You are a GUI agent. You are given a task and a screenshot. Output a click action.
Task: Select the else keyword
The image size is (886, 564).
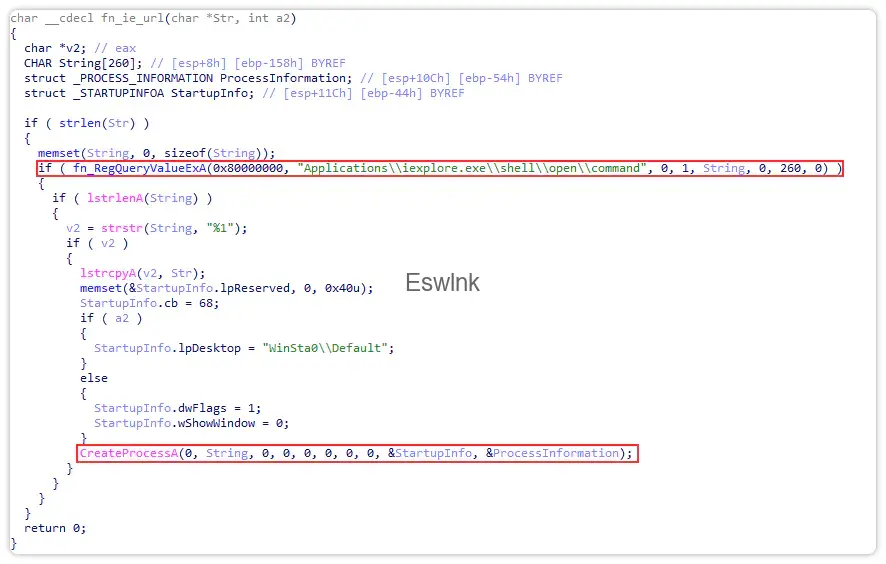click(x=93, y=378)
